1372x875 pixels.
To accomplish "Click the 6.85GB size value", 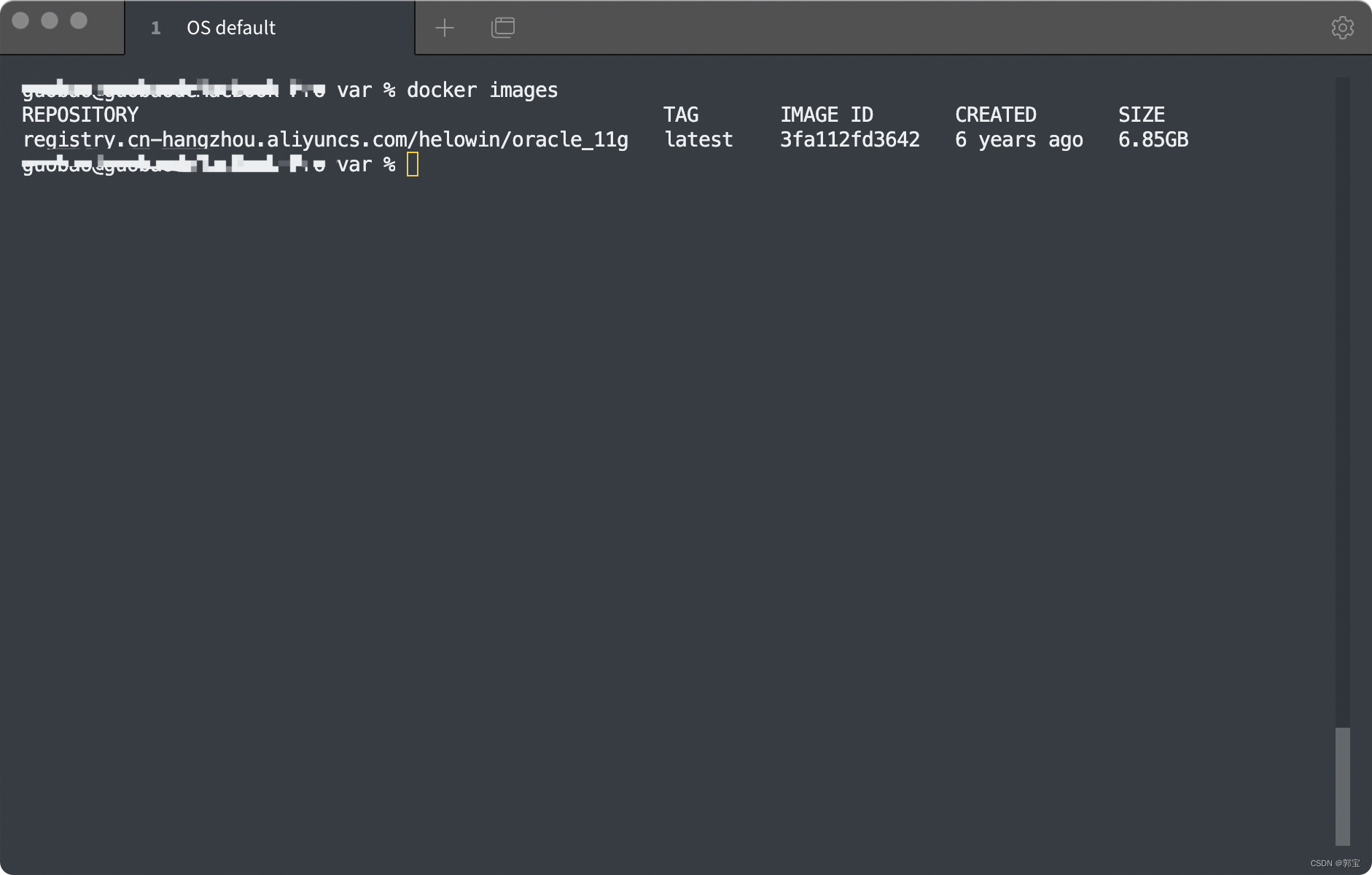I will coord(1153,139).
